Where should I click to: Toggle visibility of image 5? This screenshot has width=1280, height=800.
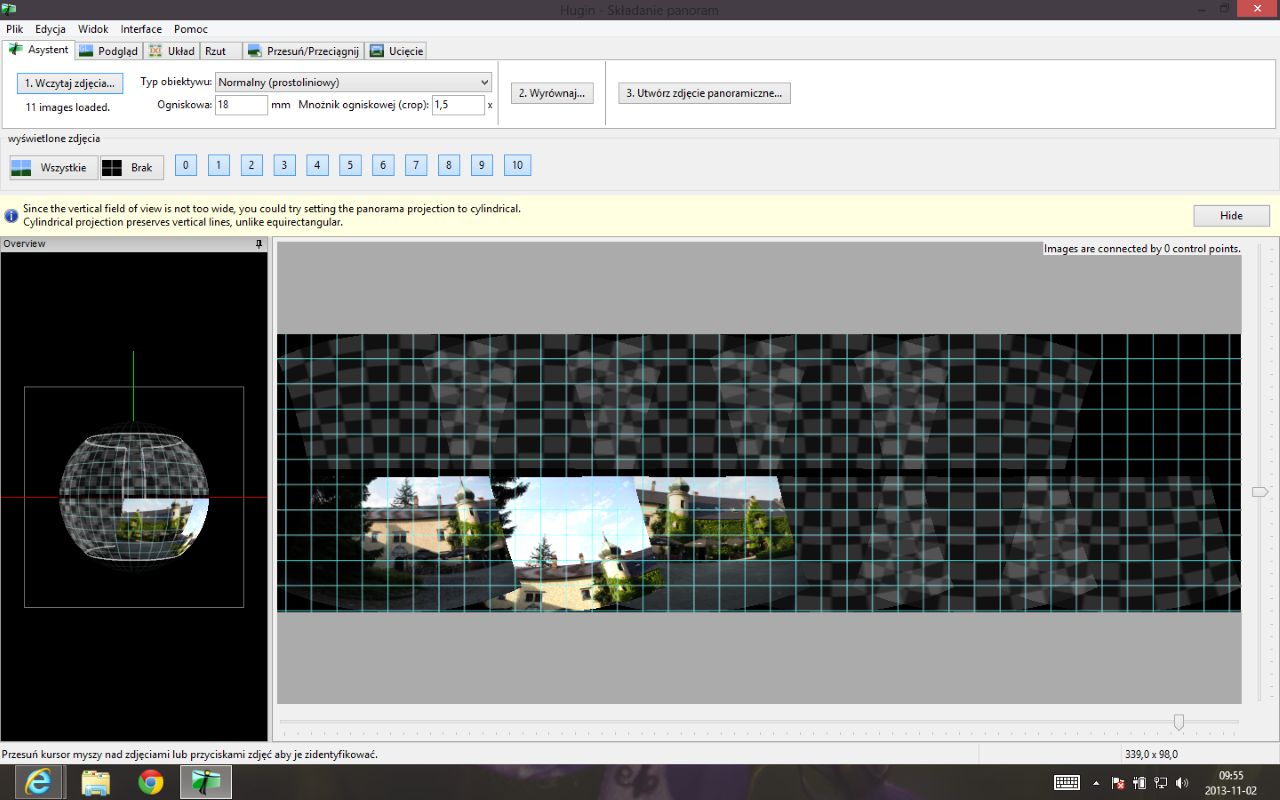click(x=350, y=165)
